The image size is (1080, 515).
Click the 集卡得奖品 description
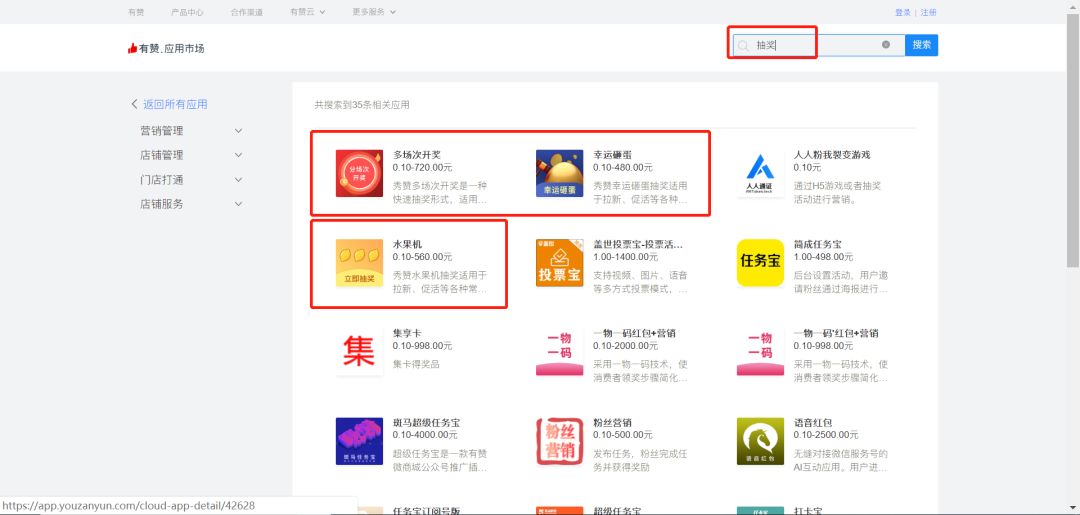coord(416,364)
